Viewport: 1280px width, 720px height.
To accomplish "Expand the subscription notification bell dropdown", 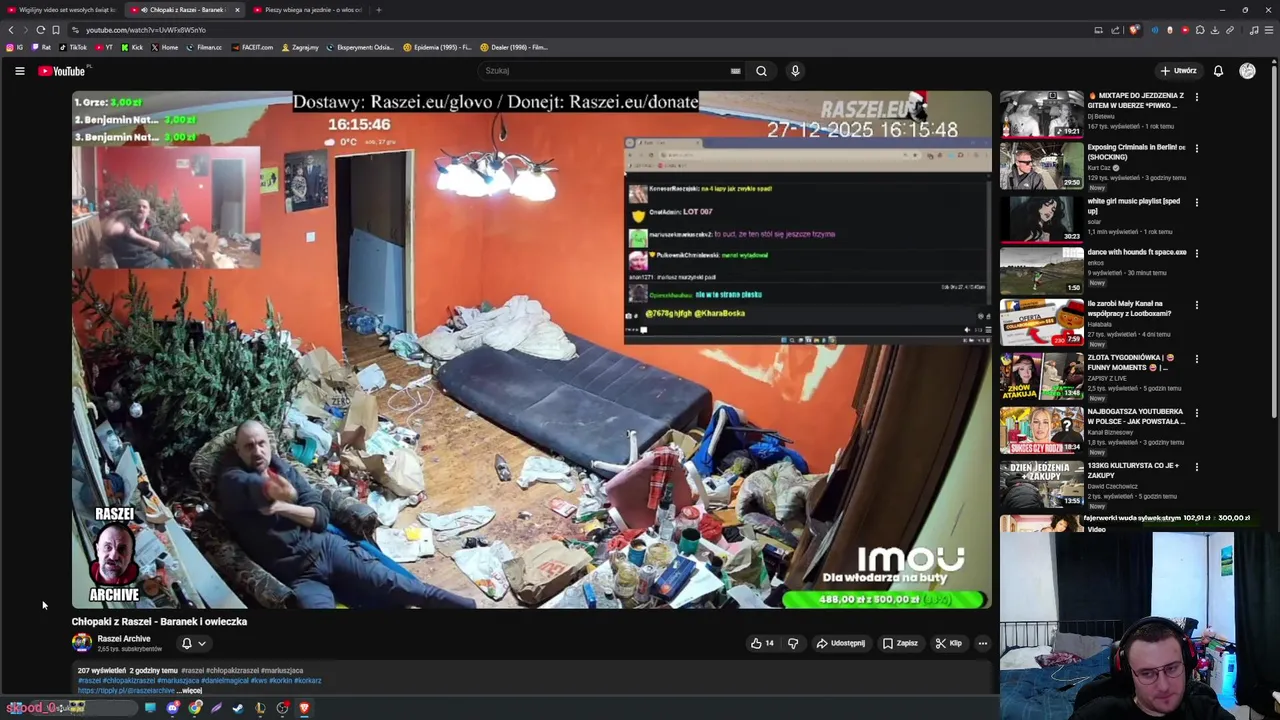I will 193,644.
